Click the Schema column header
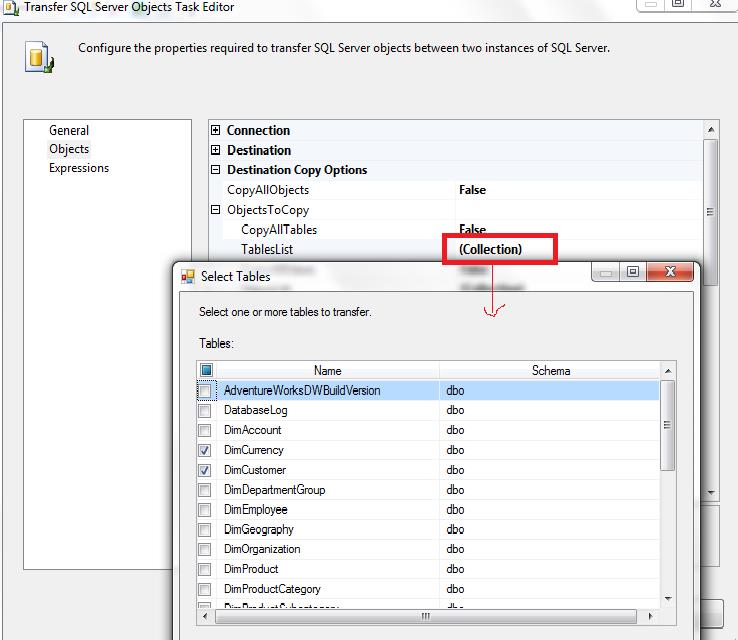 coord(550,371)
